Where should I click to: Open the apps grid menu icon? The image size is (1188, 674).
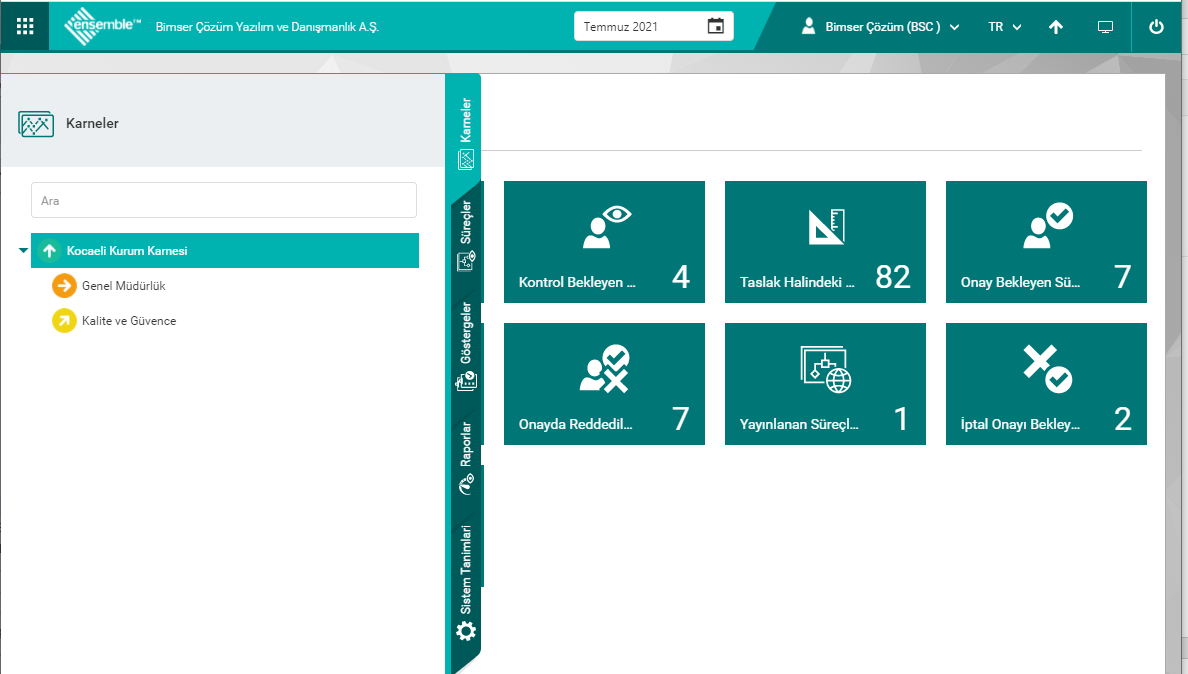pyautogui.click(x=25, y=27)
